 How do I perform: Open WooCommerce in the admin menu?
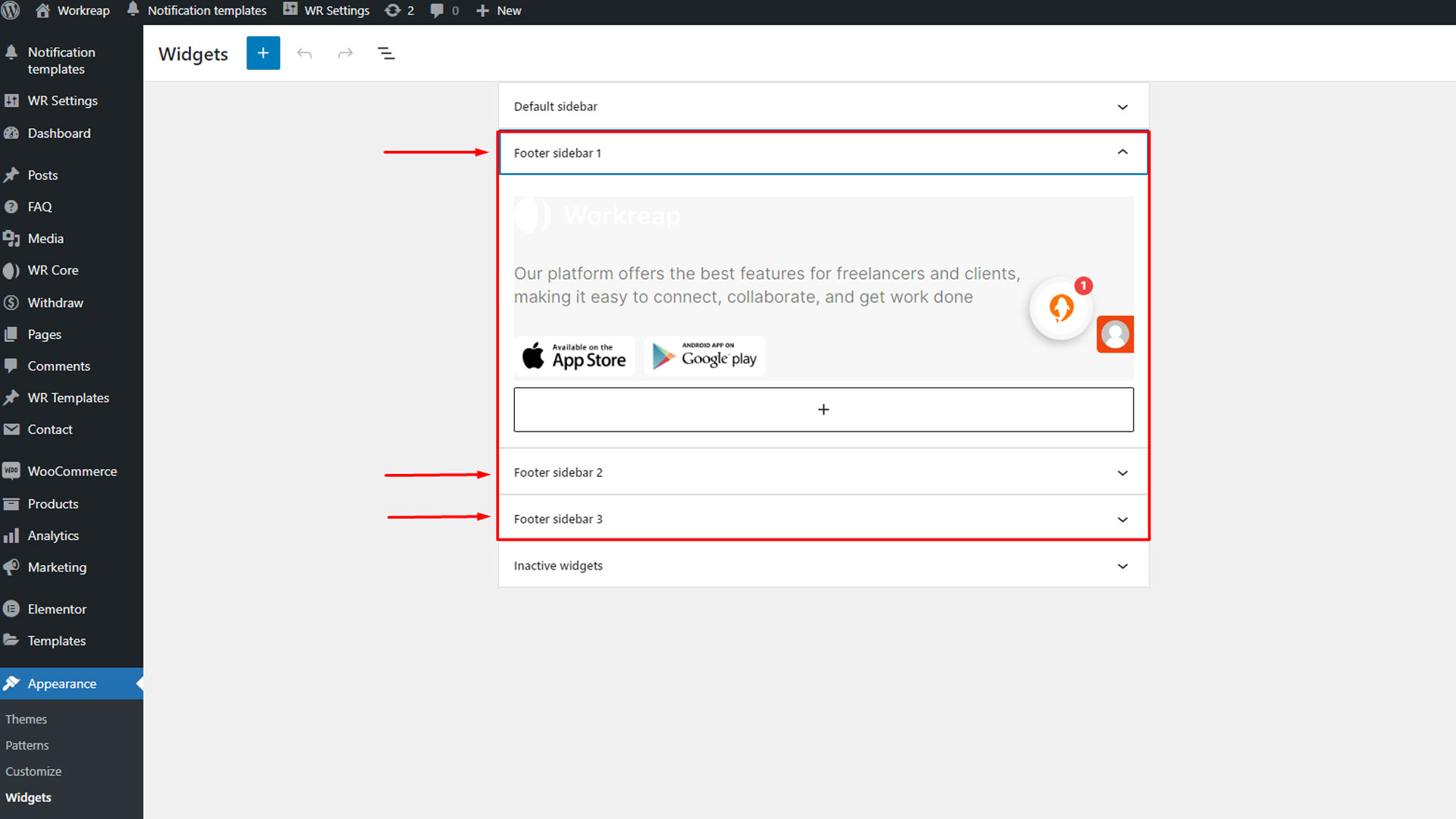(72, 471)
